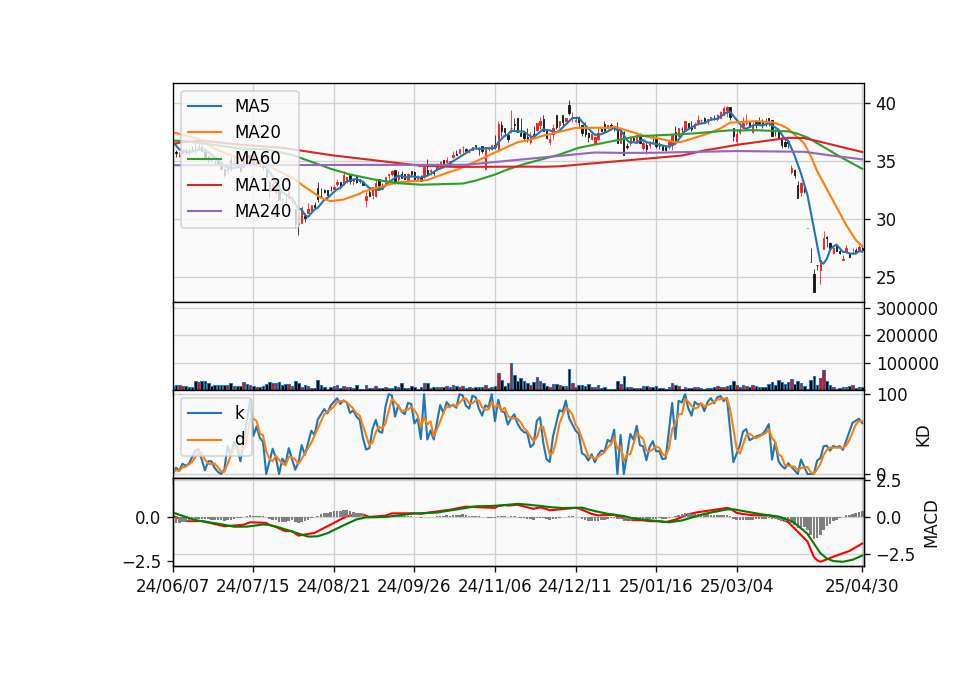The height and width of the screenshot is (690, 960).
Task: Click date label 24/12/11
Action: point(575,586)
